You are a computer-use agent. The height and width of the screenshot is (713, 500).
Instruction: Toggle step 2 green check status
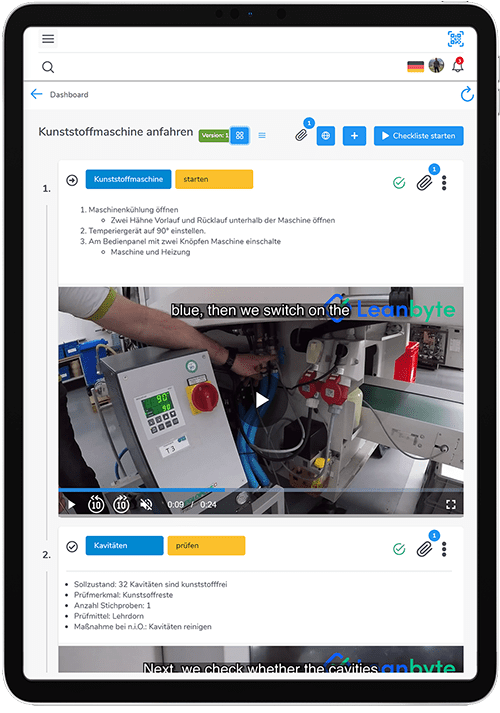click(399, 549)
